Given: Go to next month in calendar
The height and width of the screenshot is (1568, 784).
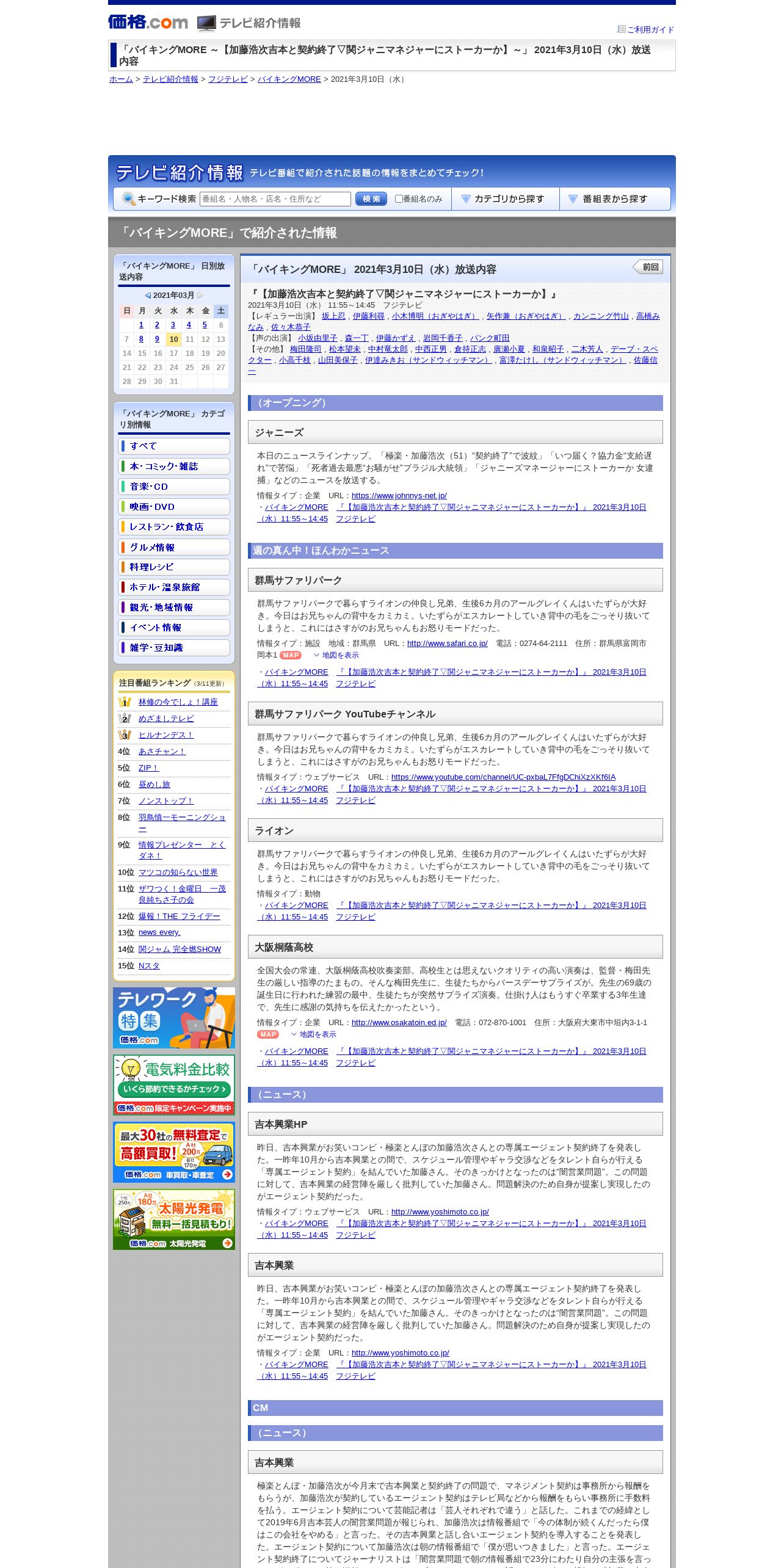Looking at the screenshot, I should pyautogui.click(x=200, y=296).
